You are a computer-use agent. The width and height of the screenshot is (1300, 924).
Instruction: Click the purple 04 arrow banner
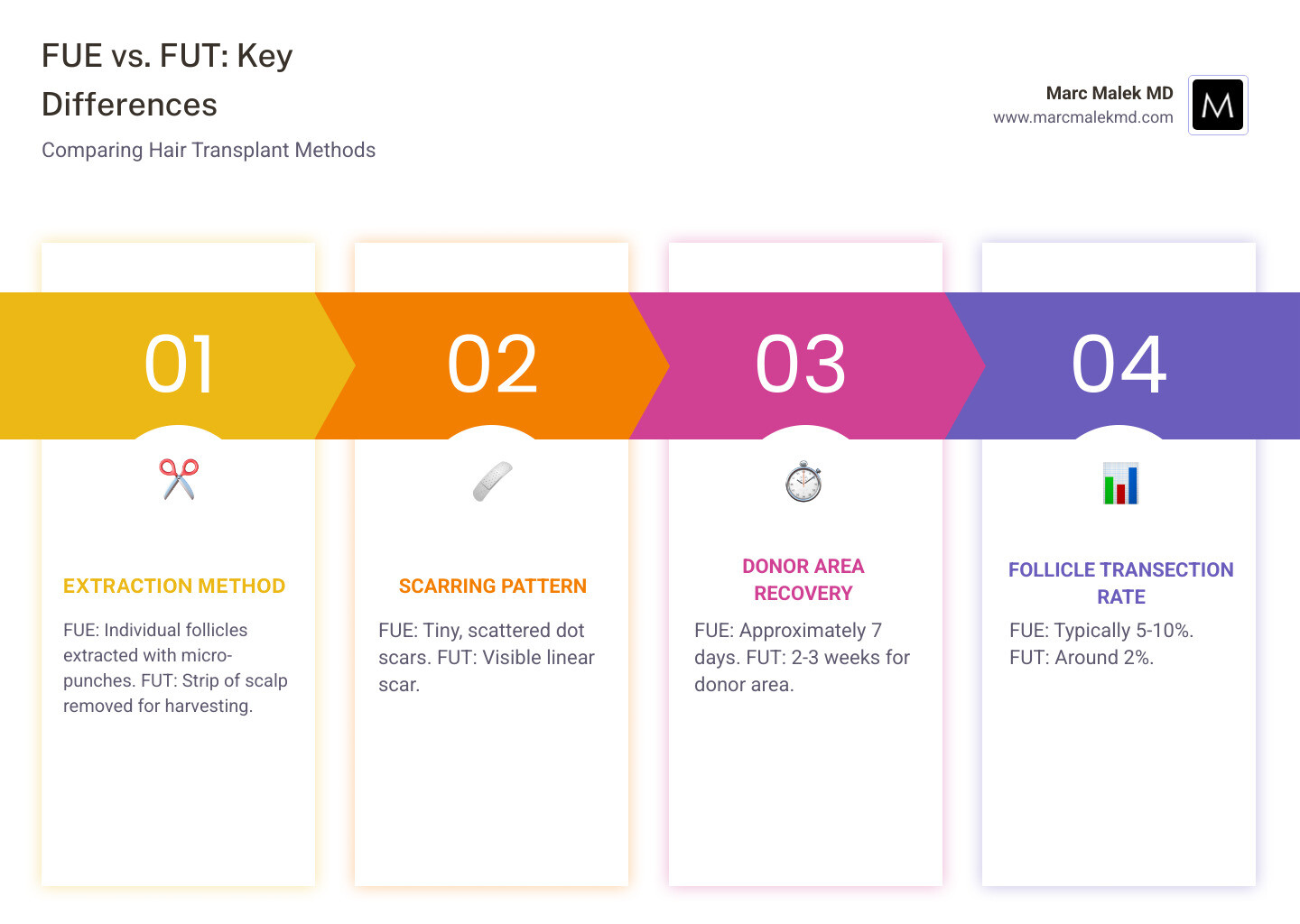pos(1119,365)
